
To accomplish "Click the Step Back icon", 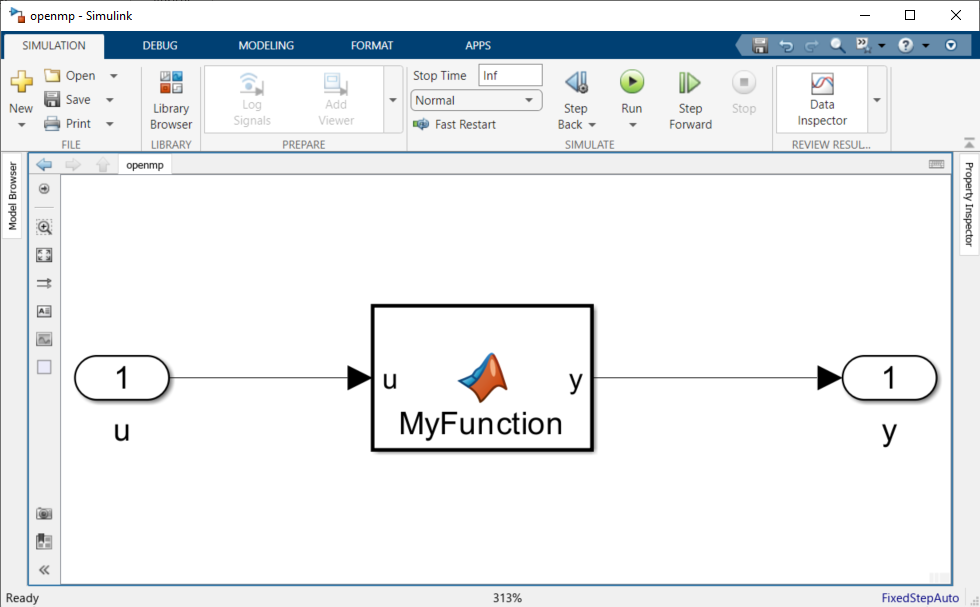I will [x=576, y=83].
